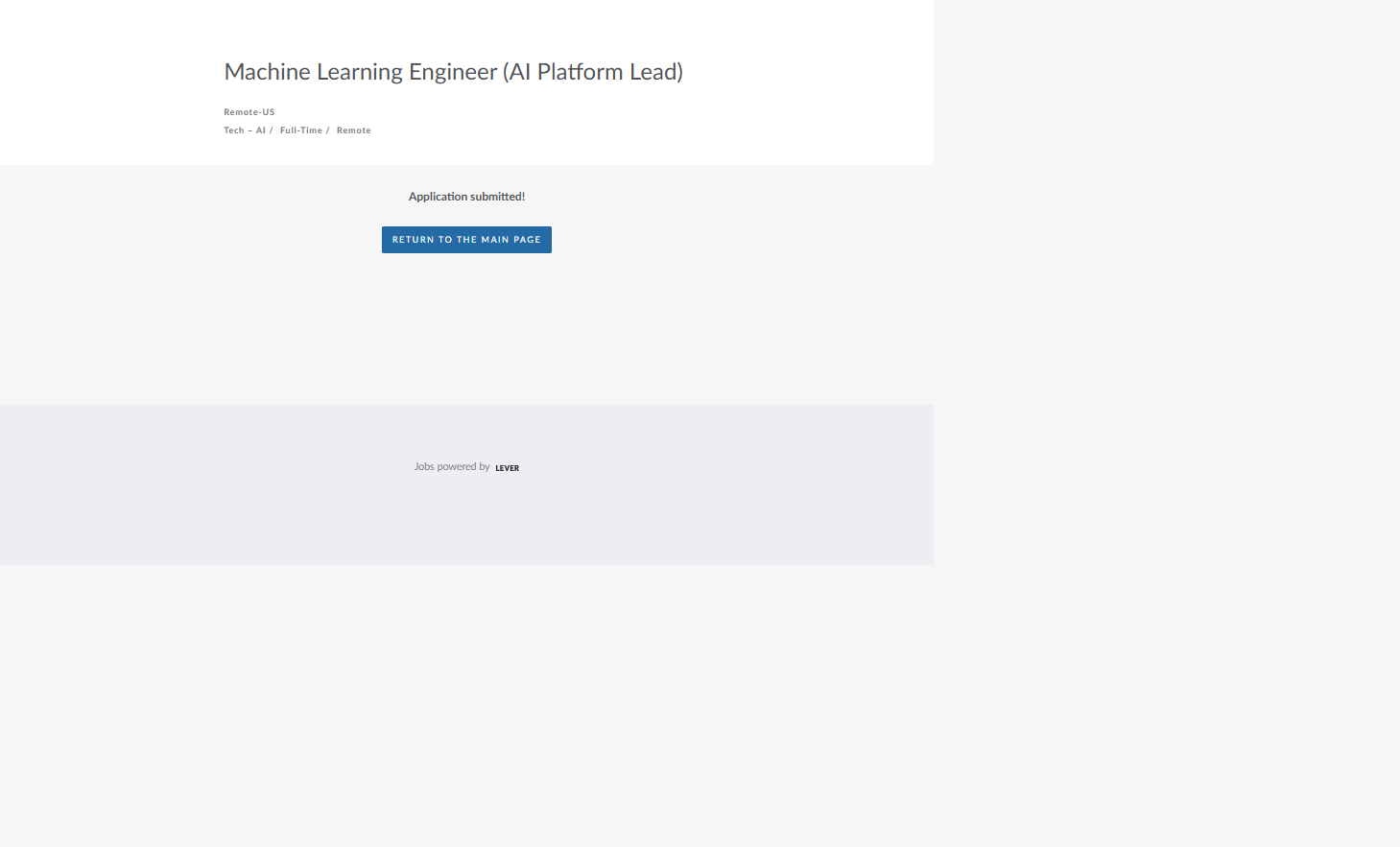The width and height of the screenshot is (1400, 847).
Task: Click '(AI Platform Lead)' in the job title
Action: click(592, 72)
